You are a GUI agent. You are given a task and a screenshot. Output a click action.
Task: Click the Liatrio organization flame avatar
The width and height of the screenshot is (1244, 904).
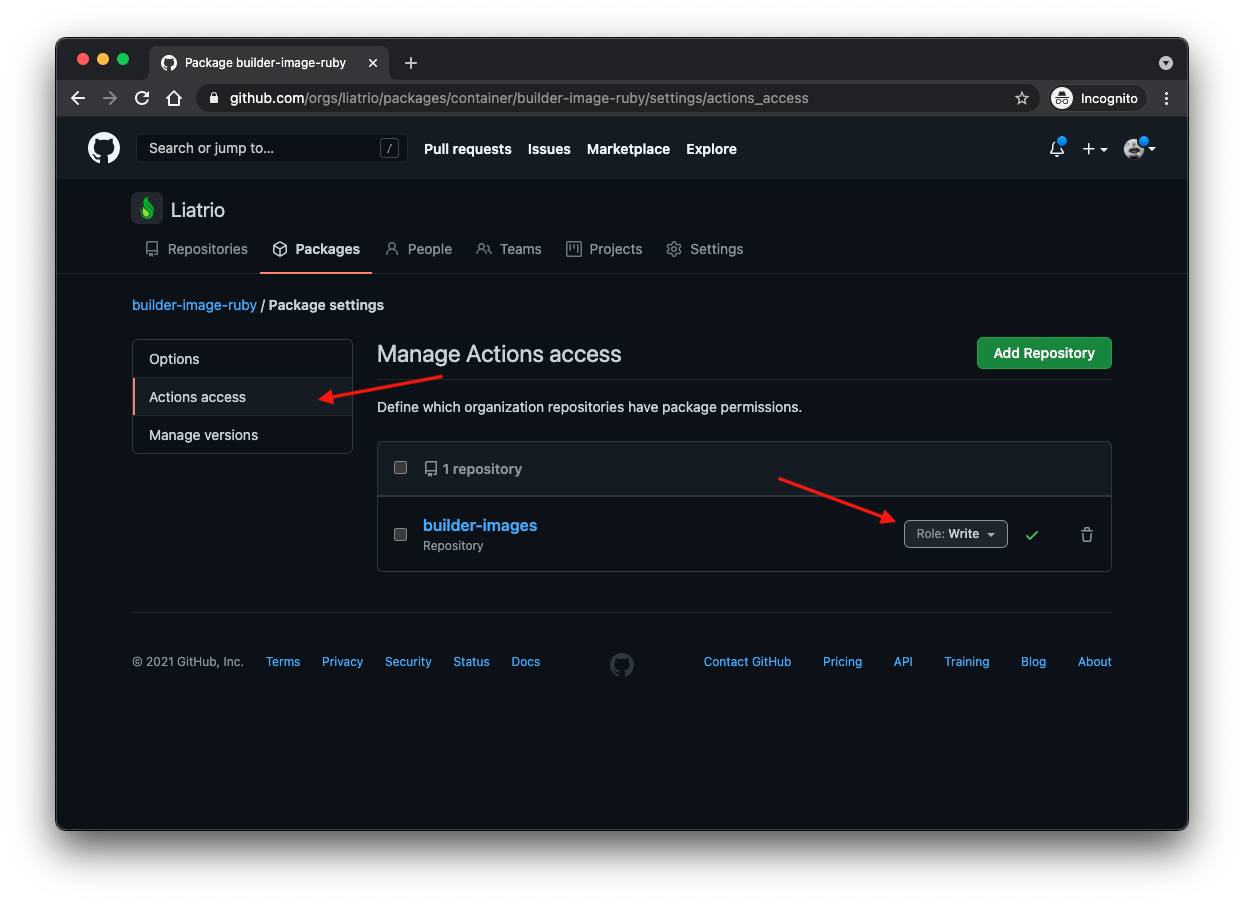point(147,209)
